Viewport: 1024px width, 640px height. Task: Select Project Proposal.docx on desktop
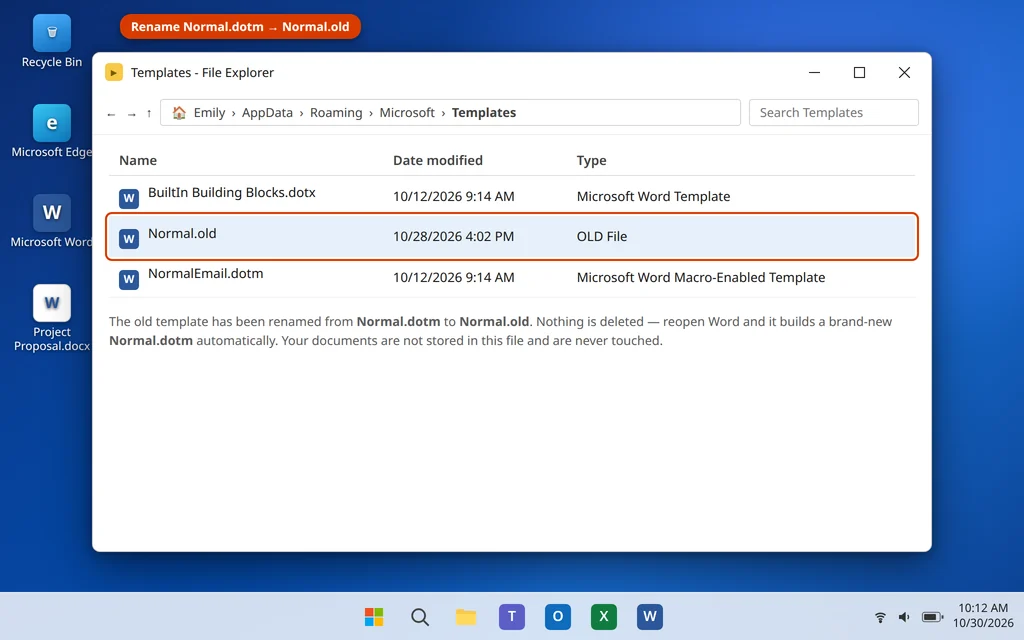(52, 318)
